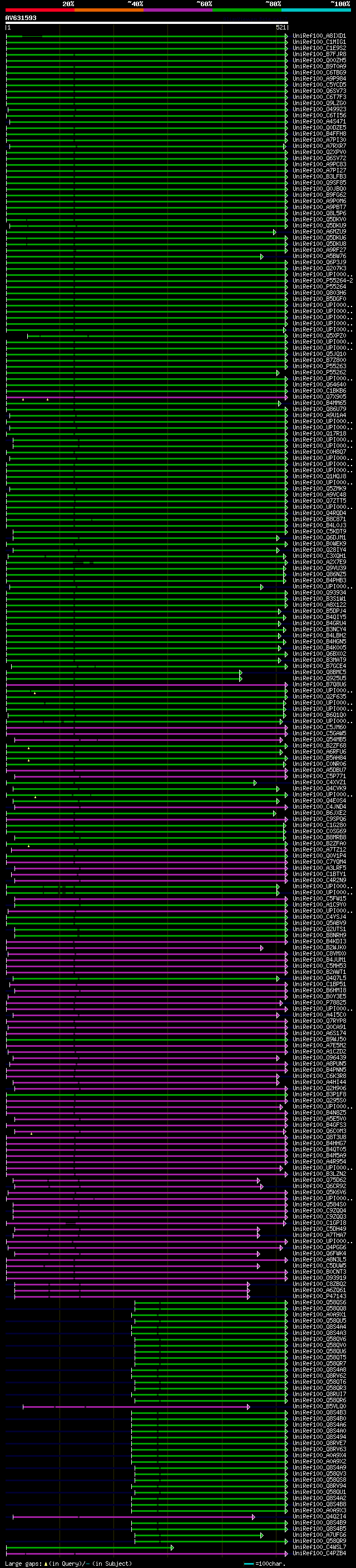The width and height of the screenshot is (356, 1568).
Task: Choose hit UniRef100_A9P984
Action: click(319, 78)
